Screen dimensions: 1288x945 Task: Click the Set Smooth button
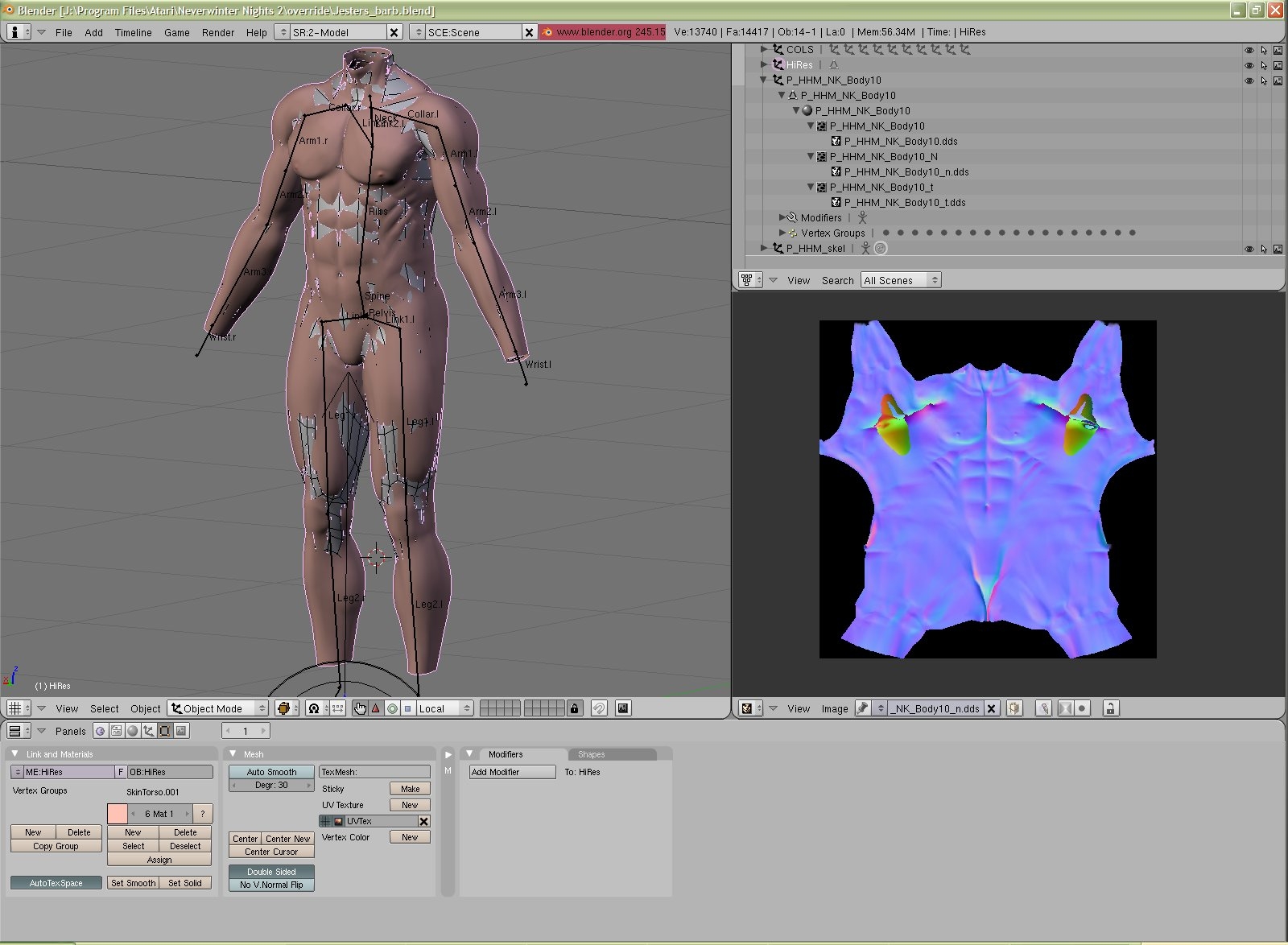coord(133,883)
